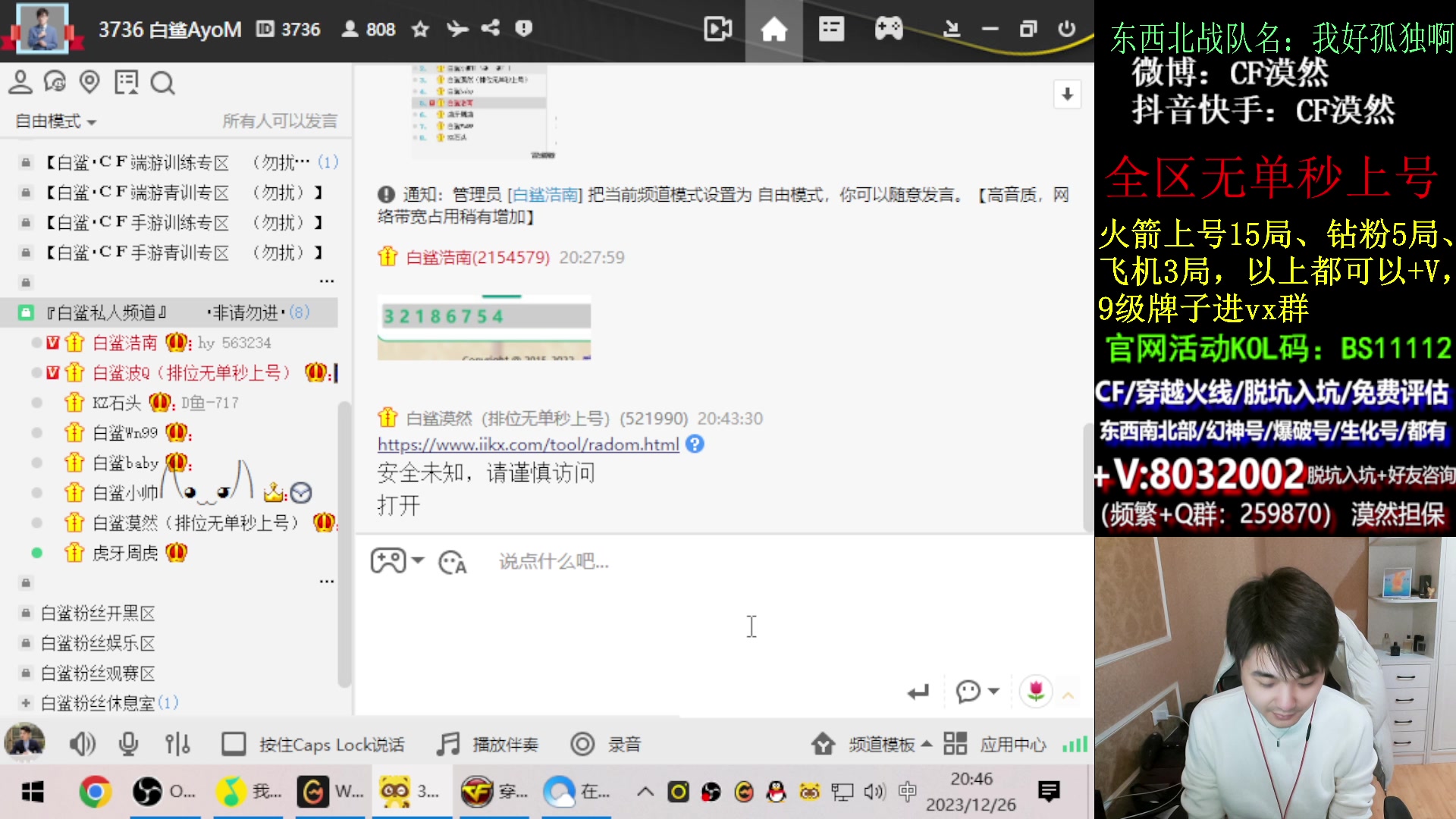Select channel 白鲨·CF手游训练专区
Image resolution: width=1456 pixels, height=819 pixels.
click(174, 222)
